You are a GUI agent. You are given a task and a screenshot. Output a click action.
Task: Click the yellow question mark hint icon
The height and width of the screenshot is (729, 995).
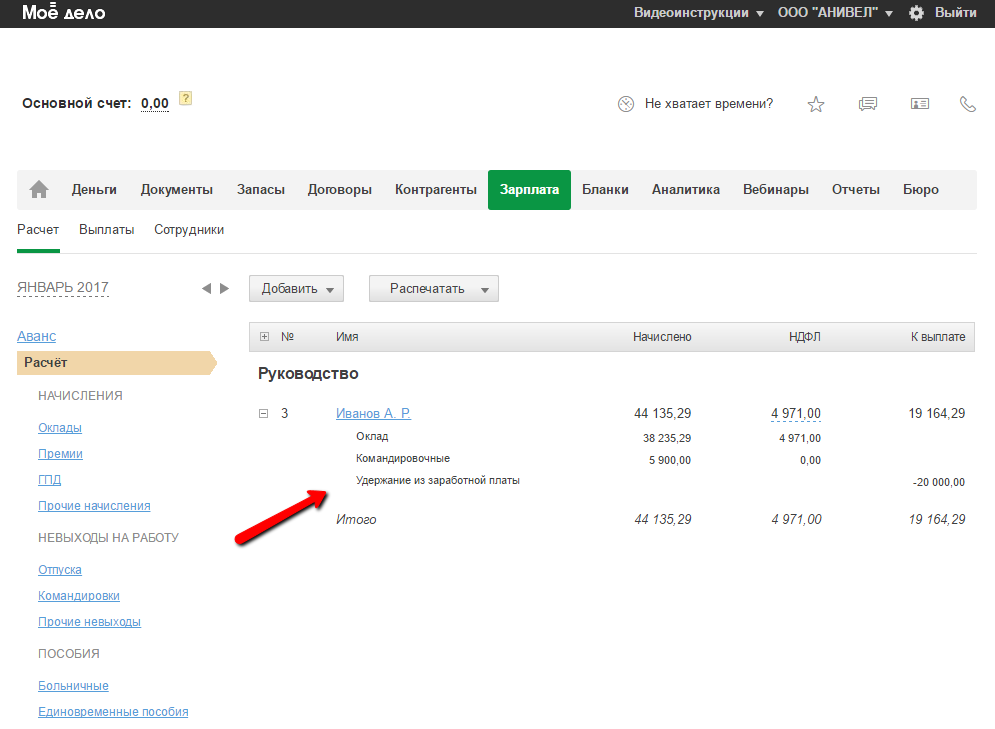tap(185, 98)
